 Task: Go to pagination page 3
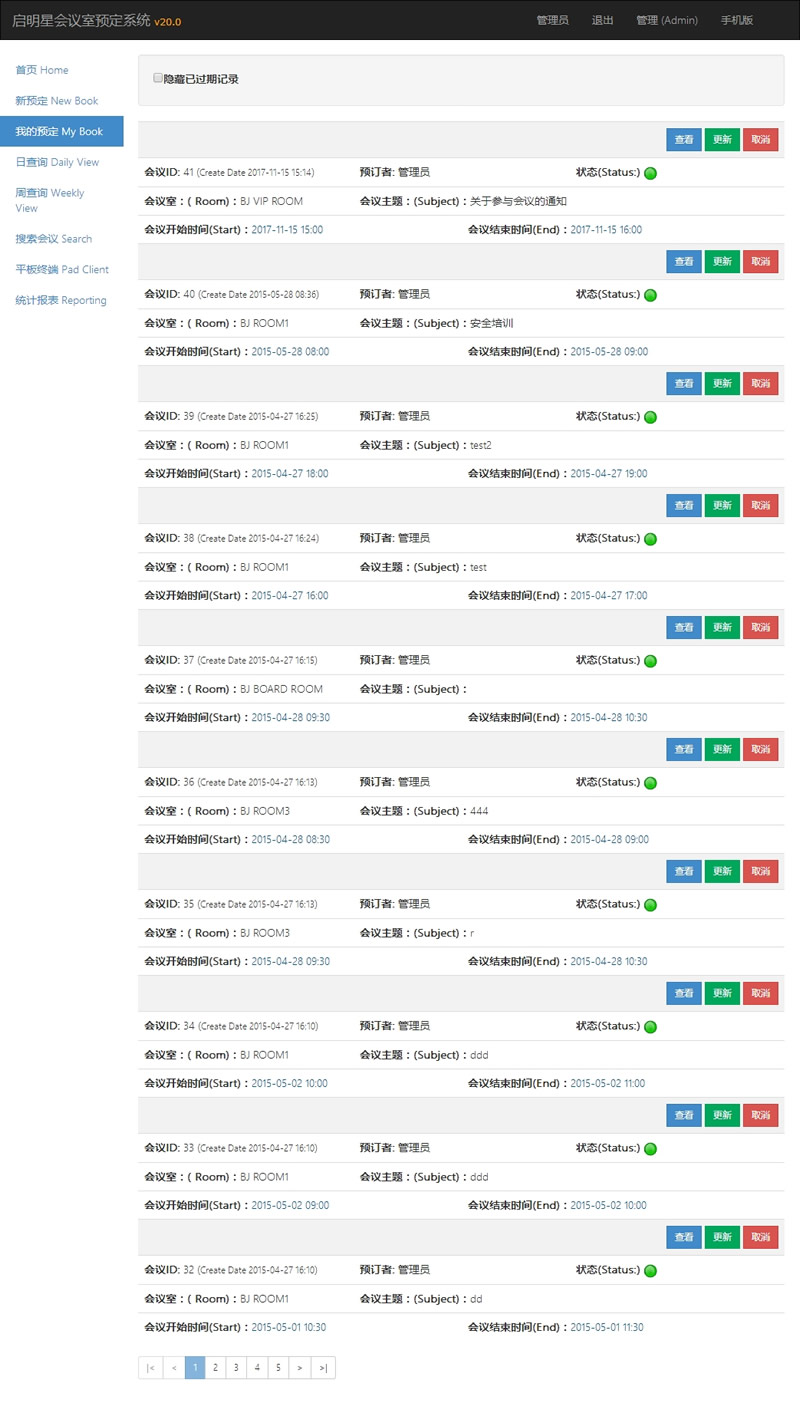[235, 1367]
